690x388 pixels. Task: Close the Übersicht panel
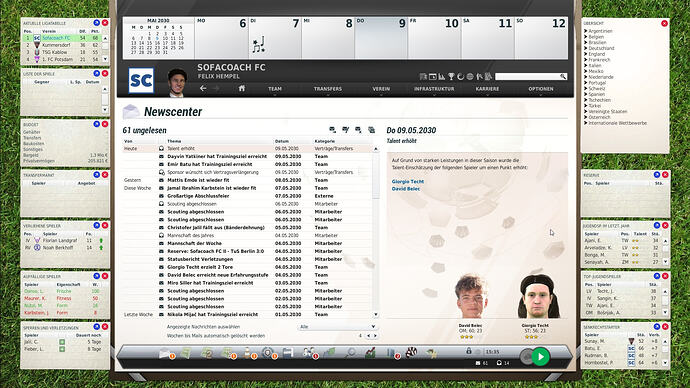point(664,23)
